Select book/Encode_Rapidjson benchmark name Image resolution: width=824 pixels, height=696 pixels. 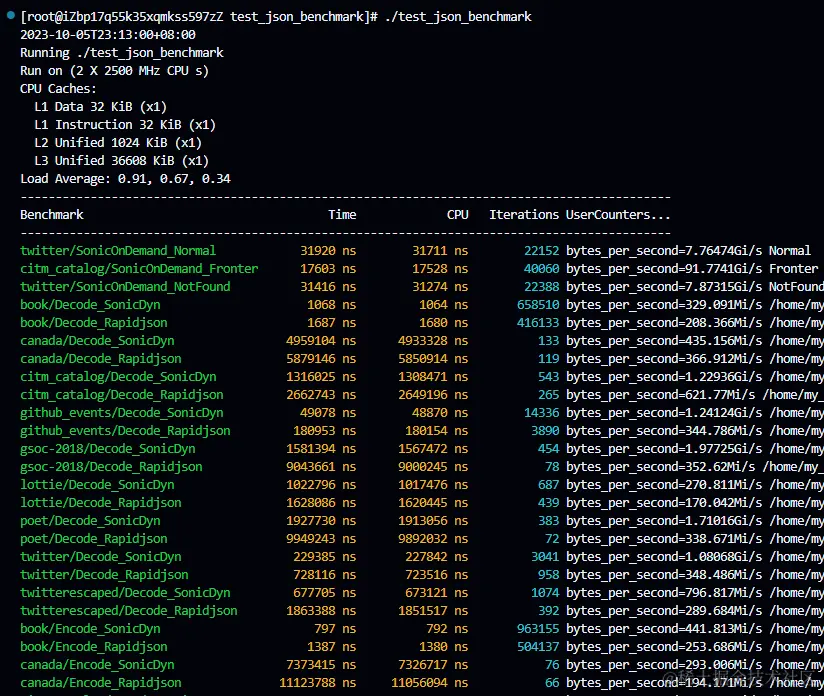[94, 647]
